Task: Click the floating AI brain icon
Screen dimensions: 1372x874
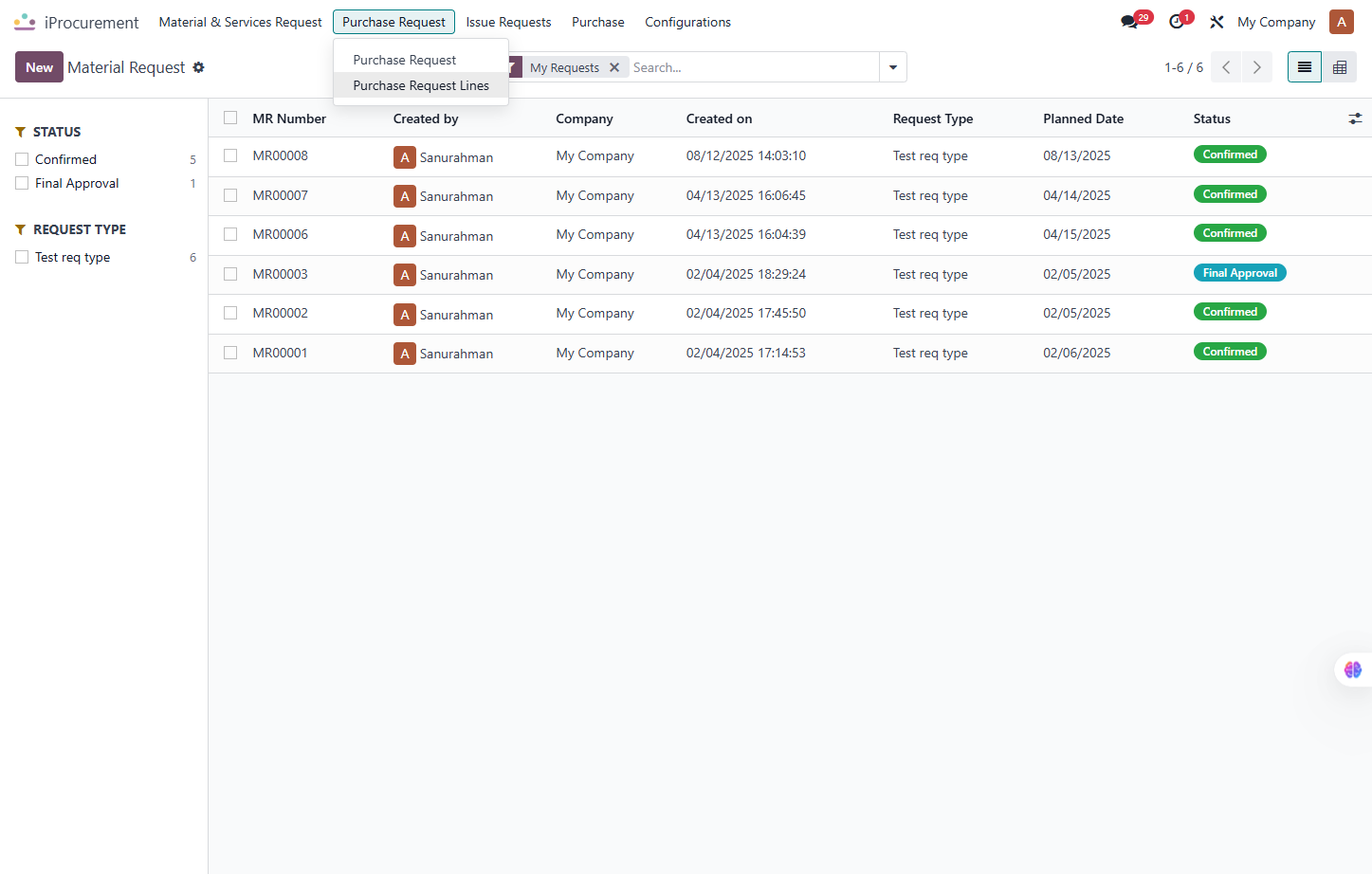Action: tap(1353, 670)
